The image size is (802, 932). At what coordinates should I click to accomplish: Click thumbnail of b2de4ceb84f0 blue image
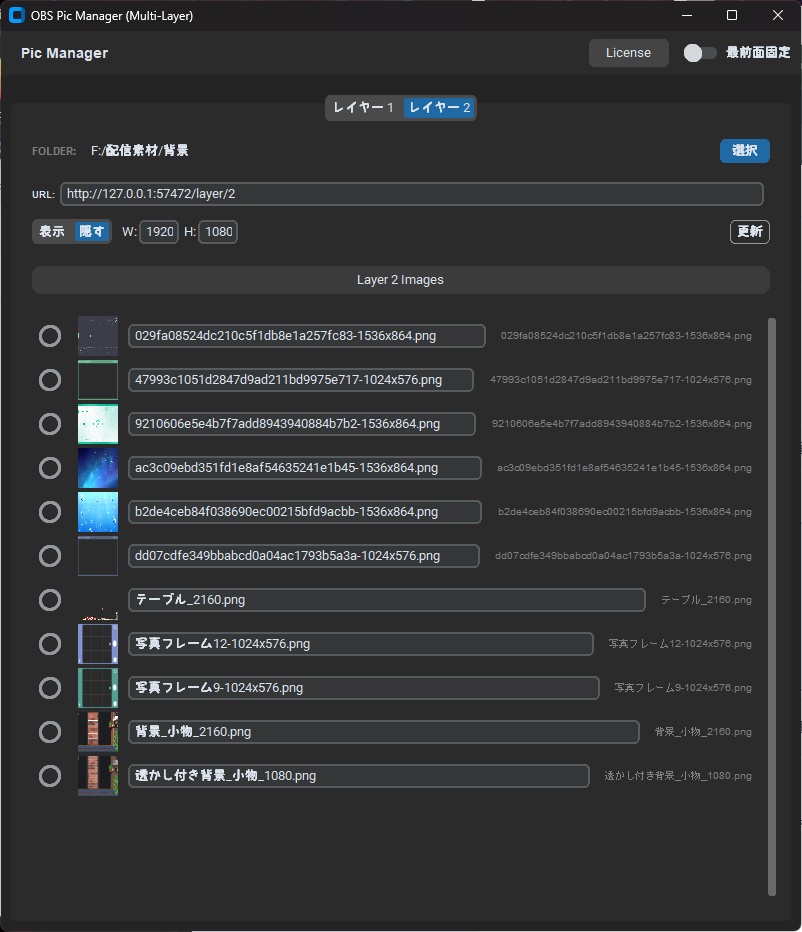pos(98,512)
